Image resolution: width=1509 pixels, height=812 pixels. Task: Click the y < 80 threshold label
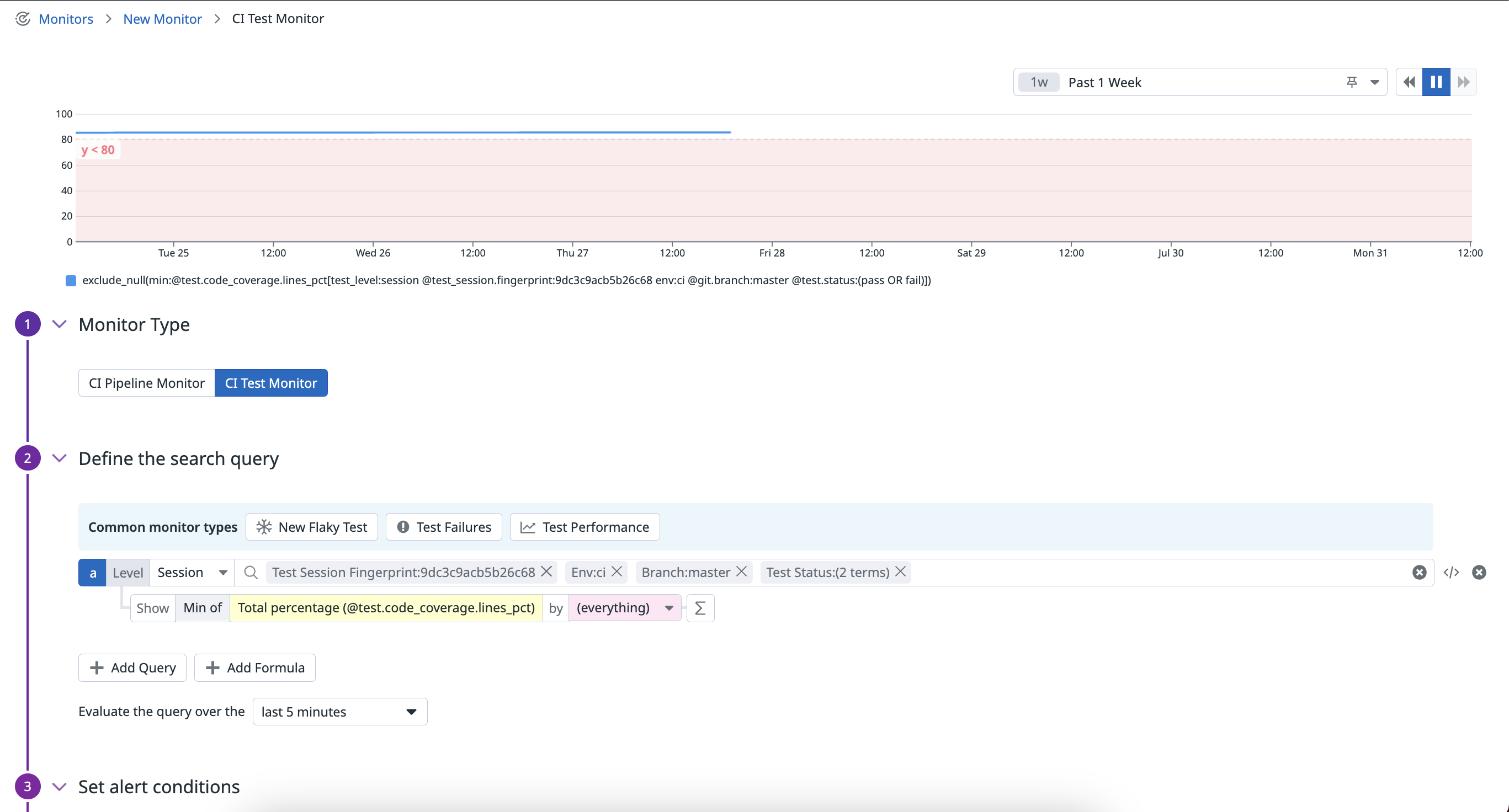pos(98,150)
